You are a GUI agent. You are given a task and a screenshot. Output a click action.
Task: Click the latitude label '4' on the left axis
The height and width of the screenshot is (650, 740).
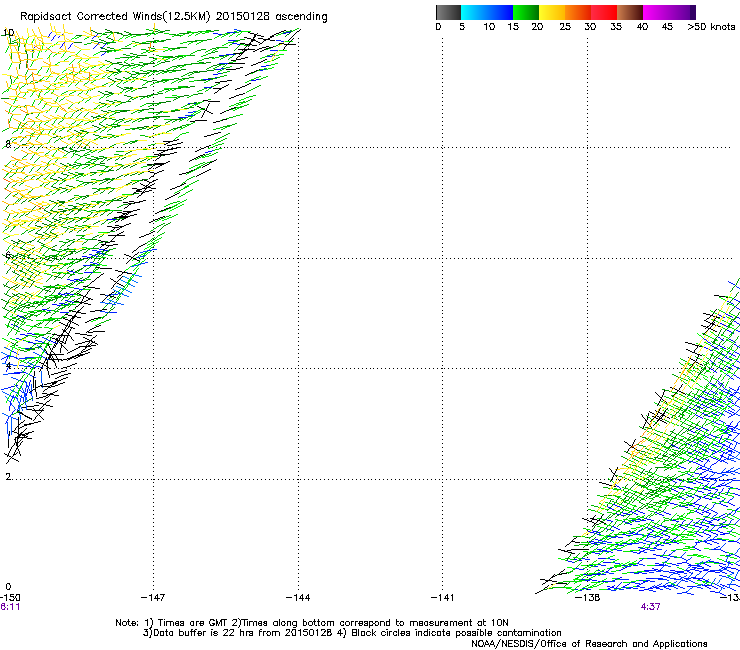pos(8,365)
